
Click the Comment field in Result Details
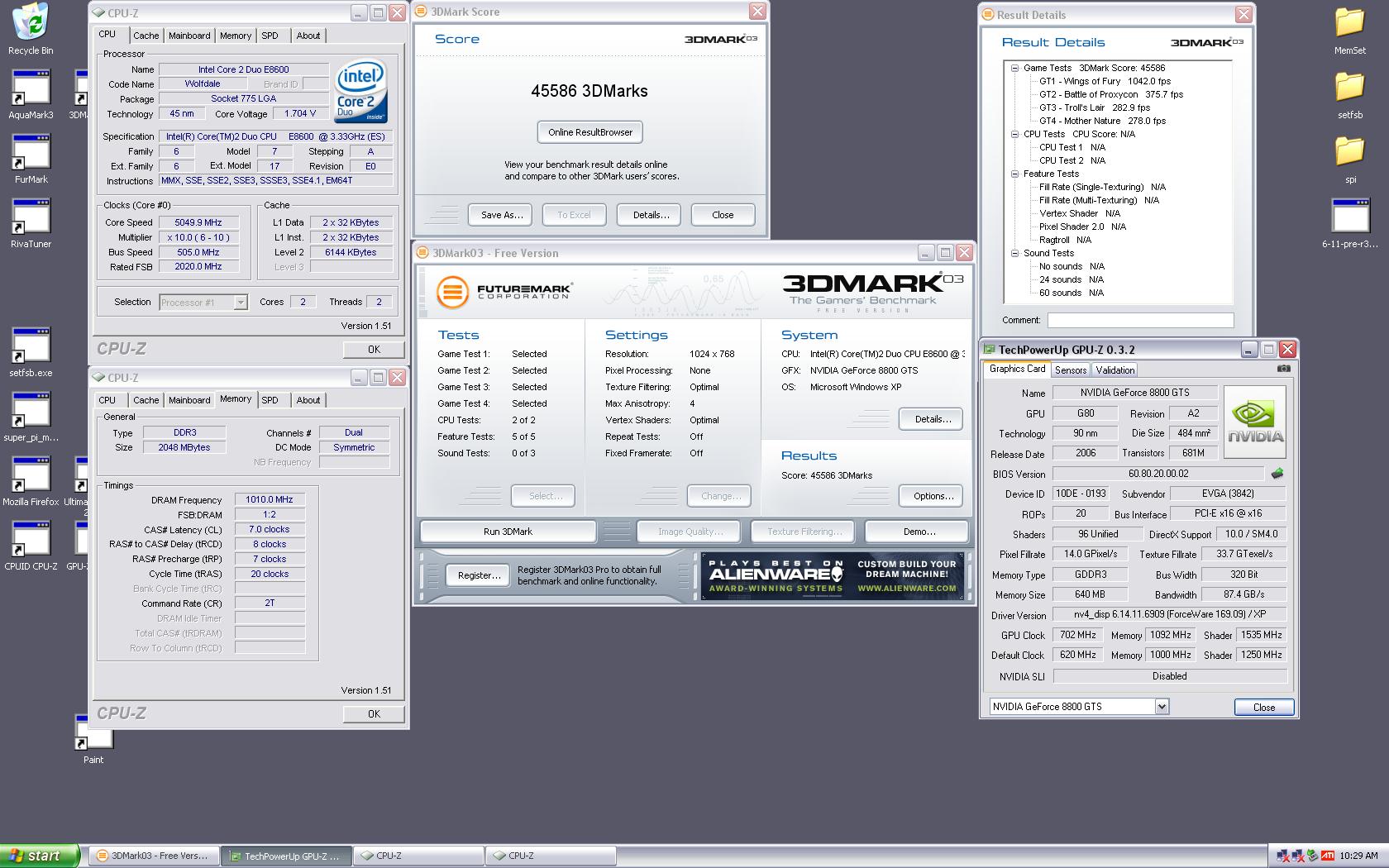pos(1140,320)
